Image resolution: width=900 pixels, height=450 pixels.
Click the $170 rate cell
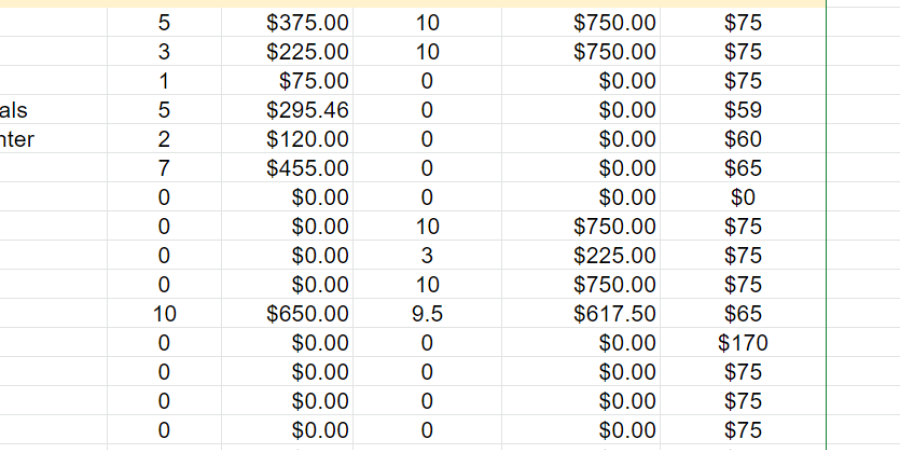[743, 343]
